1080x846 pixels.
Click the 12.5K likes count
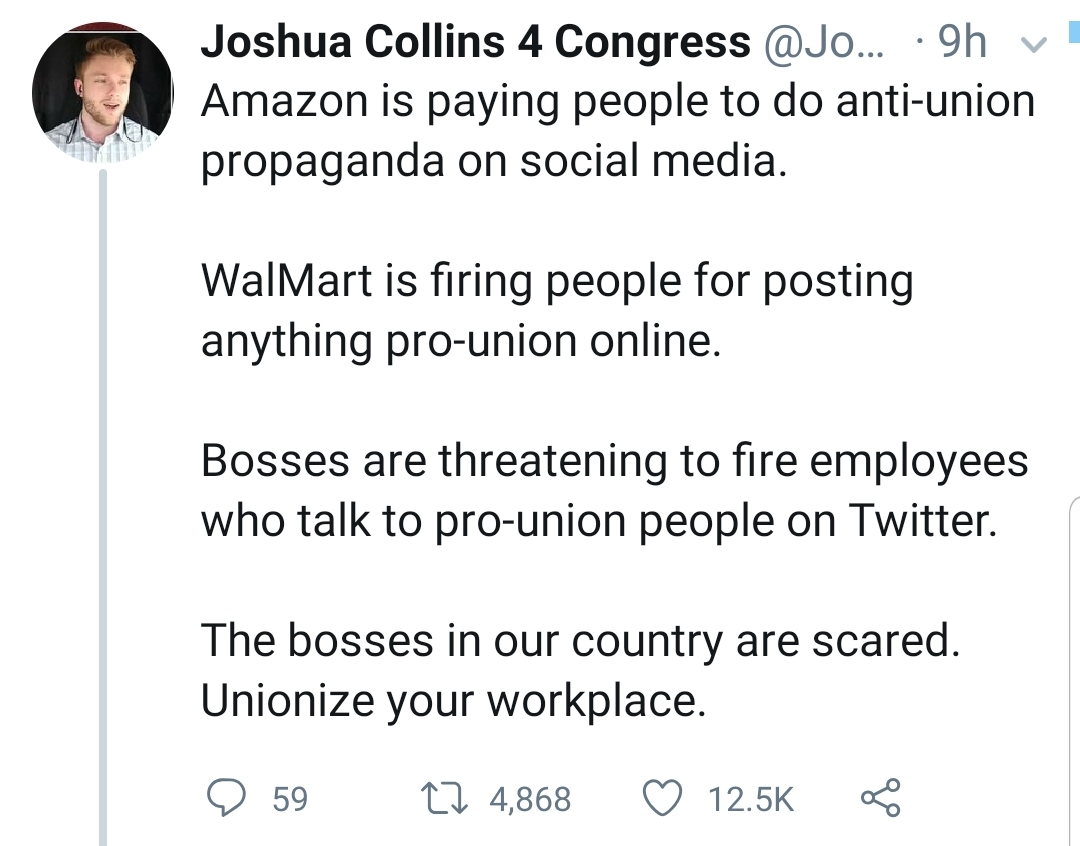click(750, 799)
